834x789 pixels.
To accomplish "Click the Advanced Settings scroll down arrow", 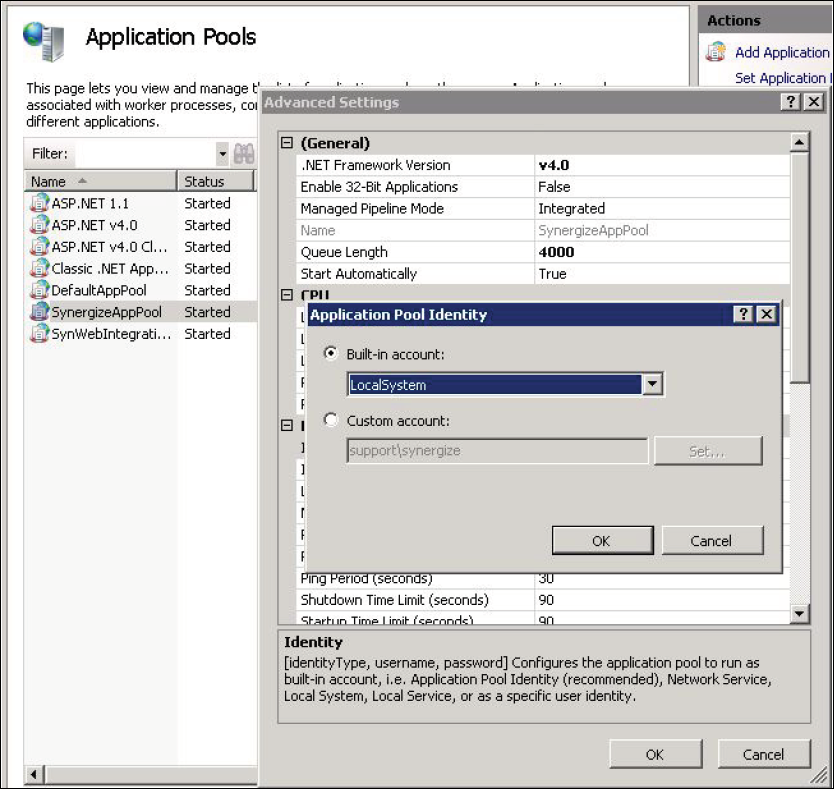I will (x=799, y=613).
